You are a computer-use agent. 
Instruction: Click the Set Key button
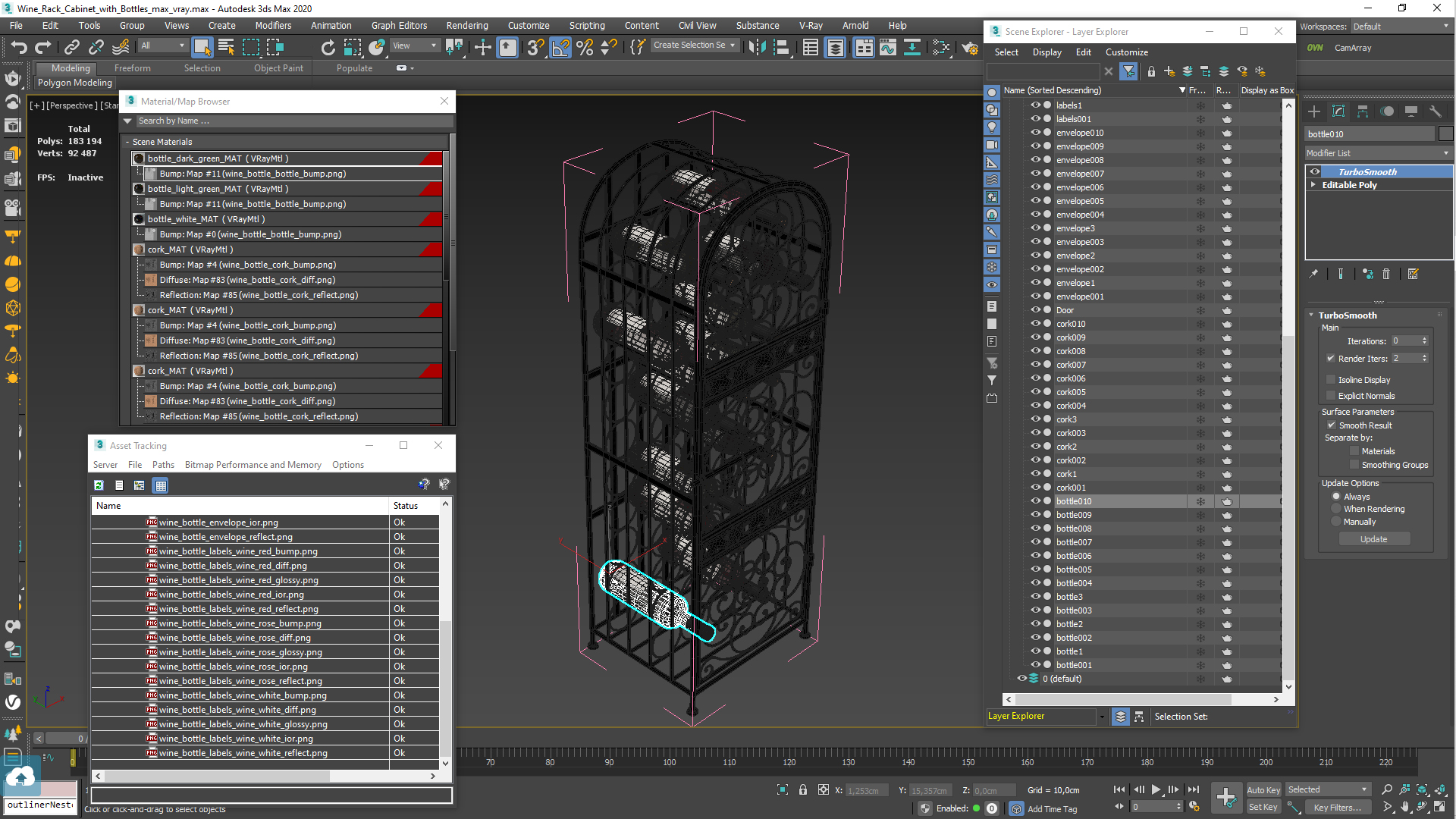pyautogui.click(x=1263, y=807)
